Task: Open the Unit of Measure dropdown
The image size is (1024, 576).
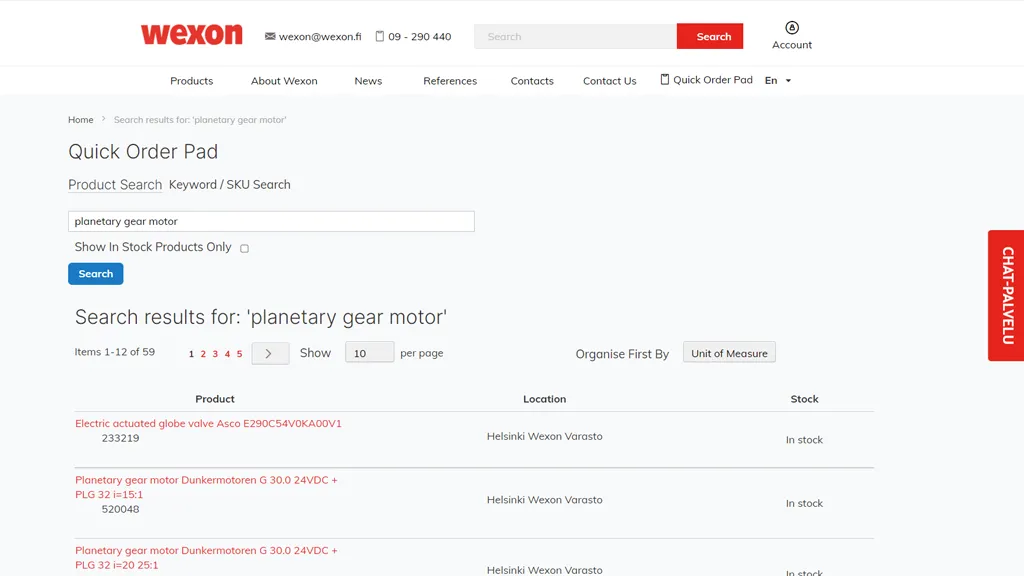Action: pyautogui.click(x=729, y=353)
